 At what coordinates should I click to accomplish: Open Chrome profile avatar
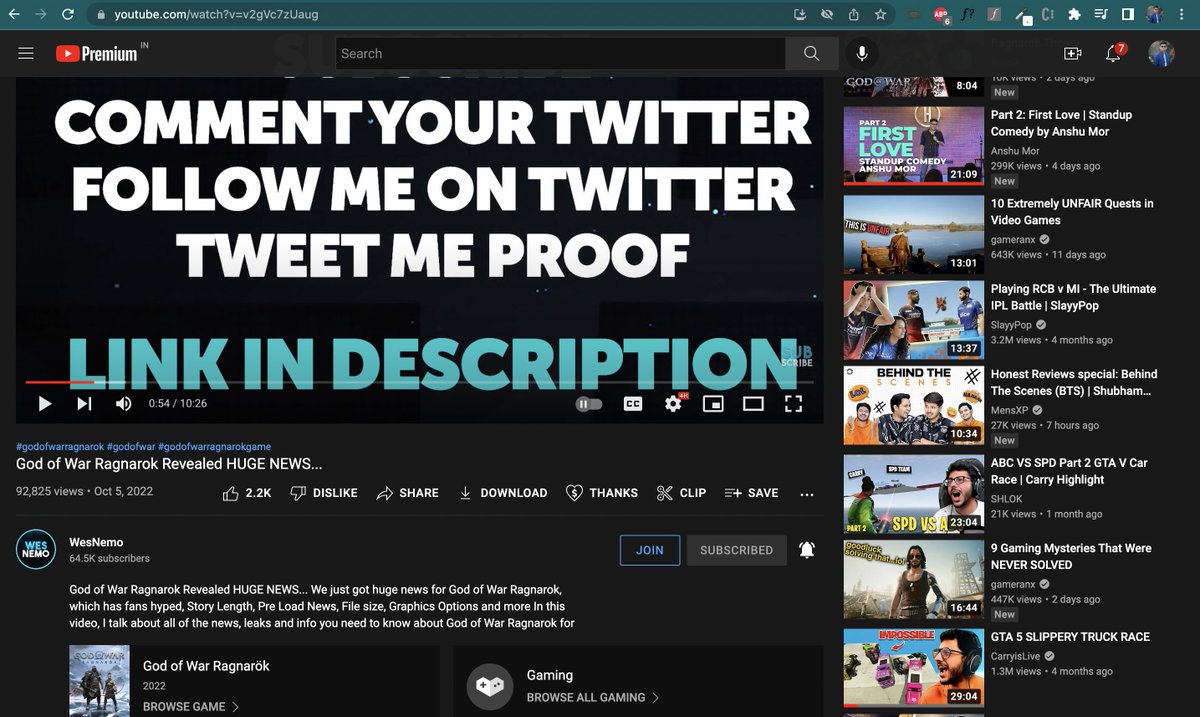coord(1155,15)
